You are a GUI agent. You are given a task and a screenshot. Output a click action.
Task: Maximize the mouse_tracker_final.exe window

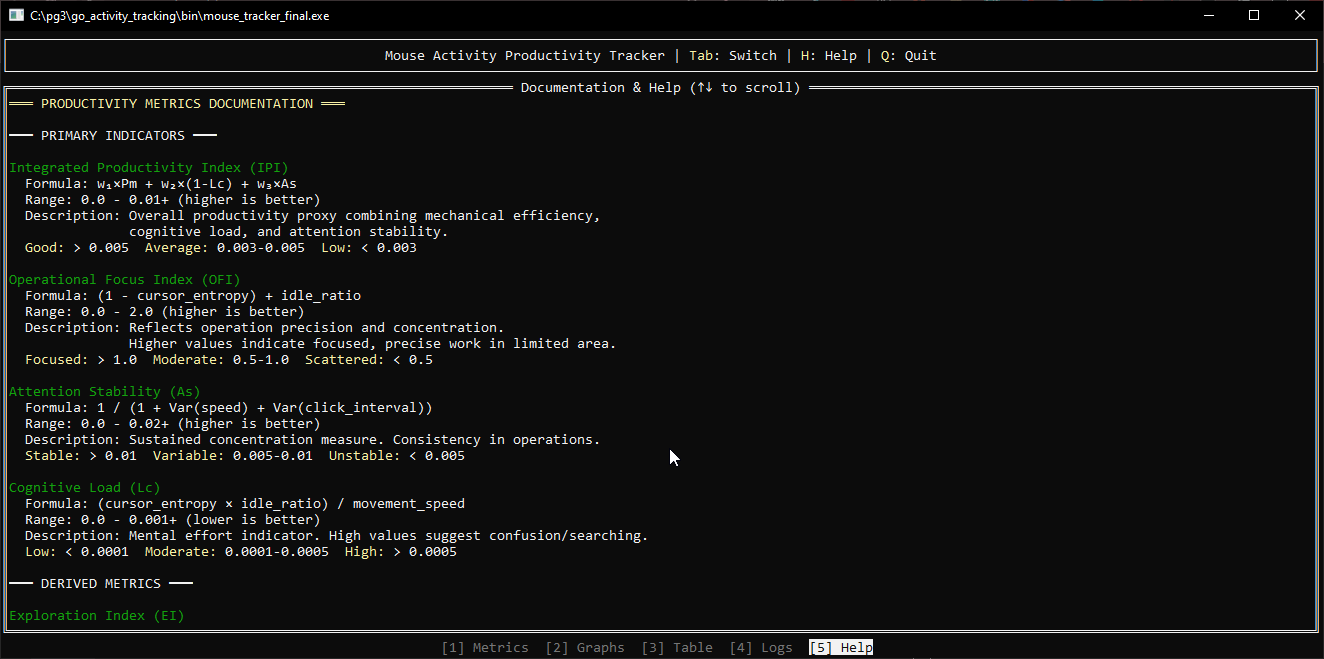point(1254,16)
